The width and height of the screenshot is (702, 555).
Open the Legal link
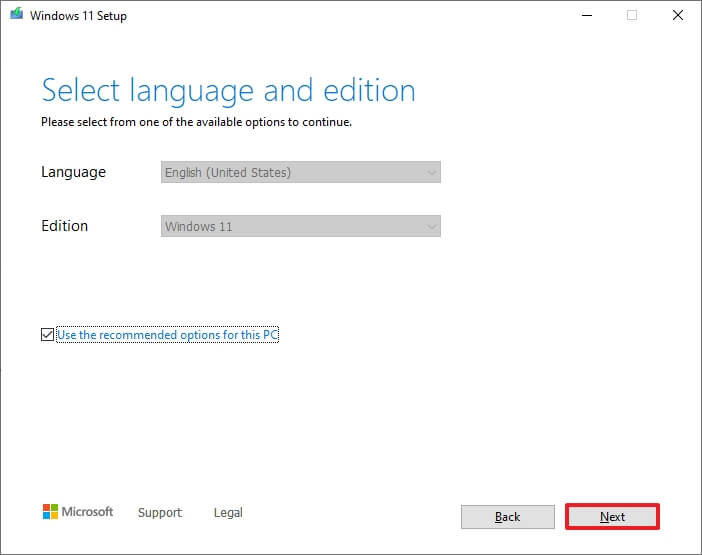click(x=228, y=513)
